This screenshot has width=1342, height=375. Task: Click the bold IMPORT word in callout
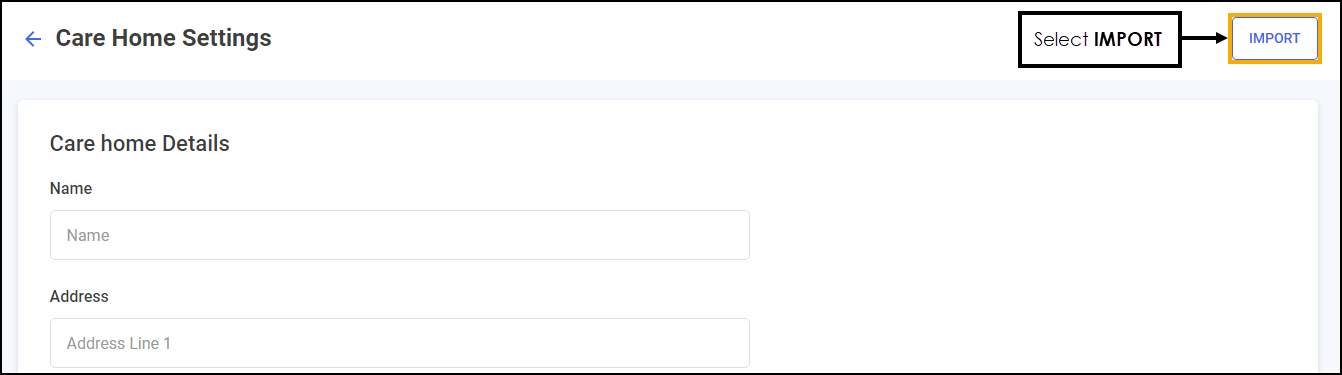[1128, 40]
